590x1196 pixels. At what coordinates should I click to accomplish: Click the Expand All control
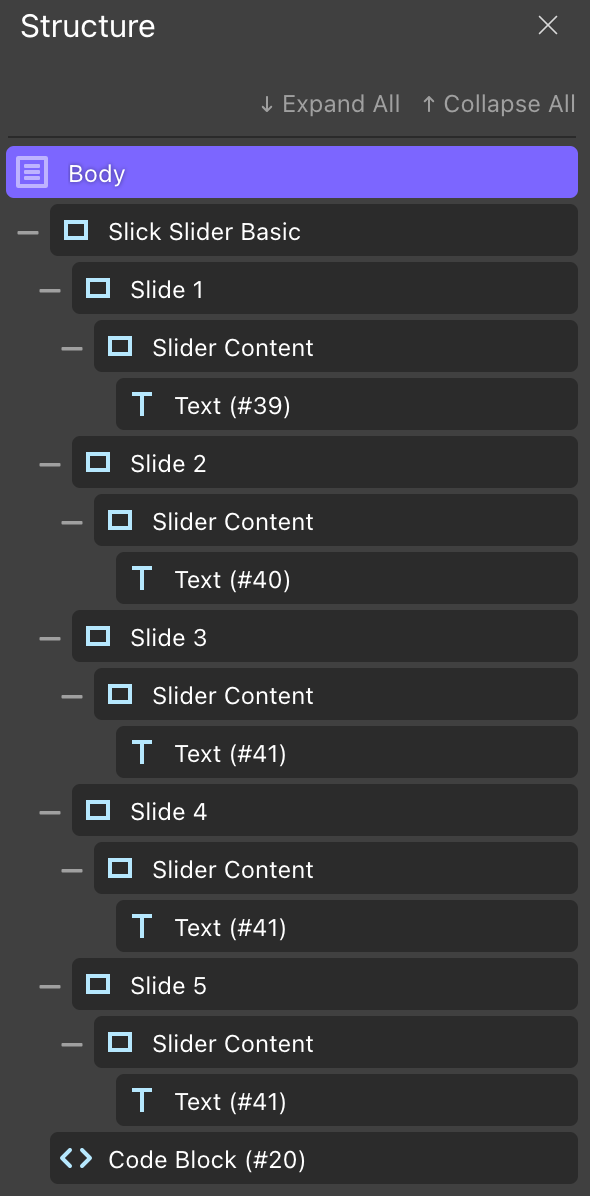click(328, 103)
